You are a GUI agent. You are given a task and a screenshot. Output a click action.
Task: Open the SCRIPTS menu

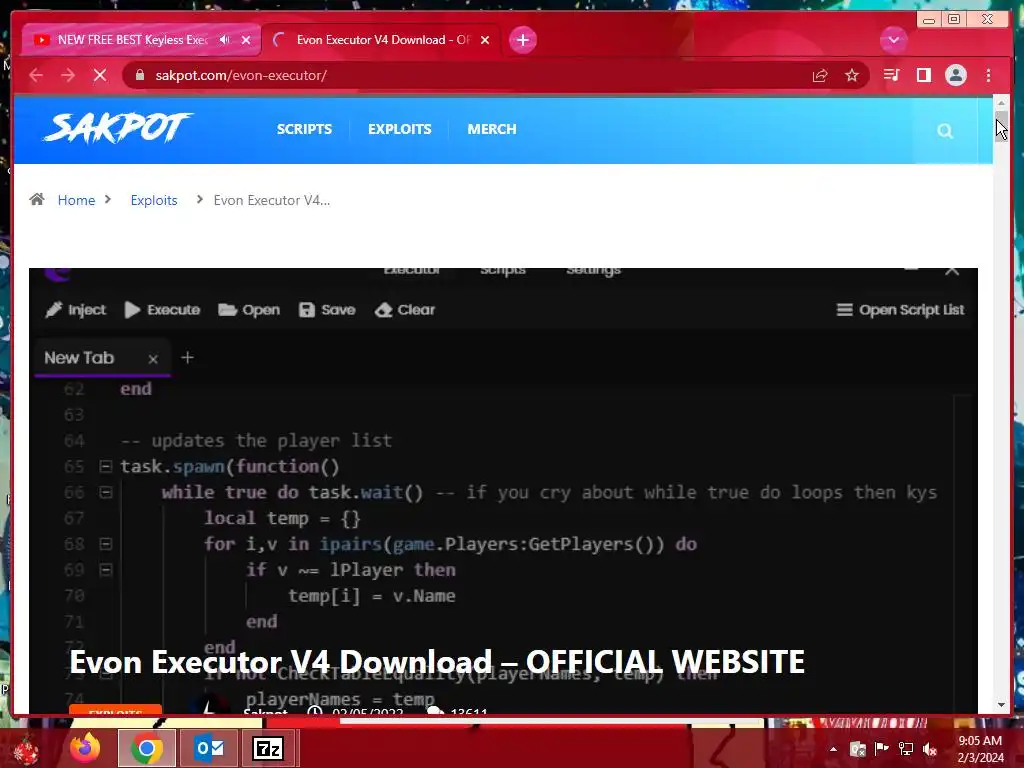pos(304,129)
